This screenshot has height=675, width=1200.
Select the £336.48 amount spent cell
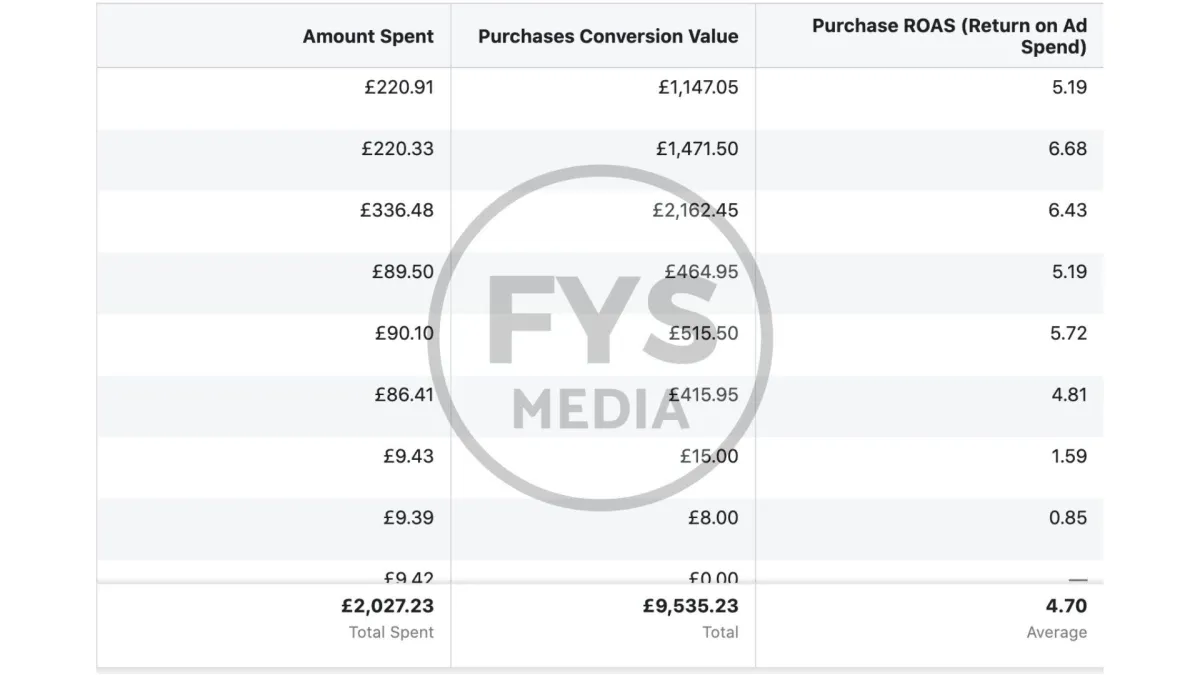click(398, 211)
